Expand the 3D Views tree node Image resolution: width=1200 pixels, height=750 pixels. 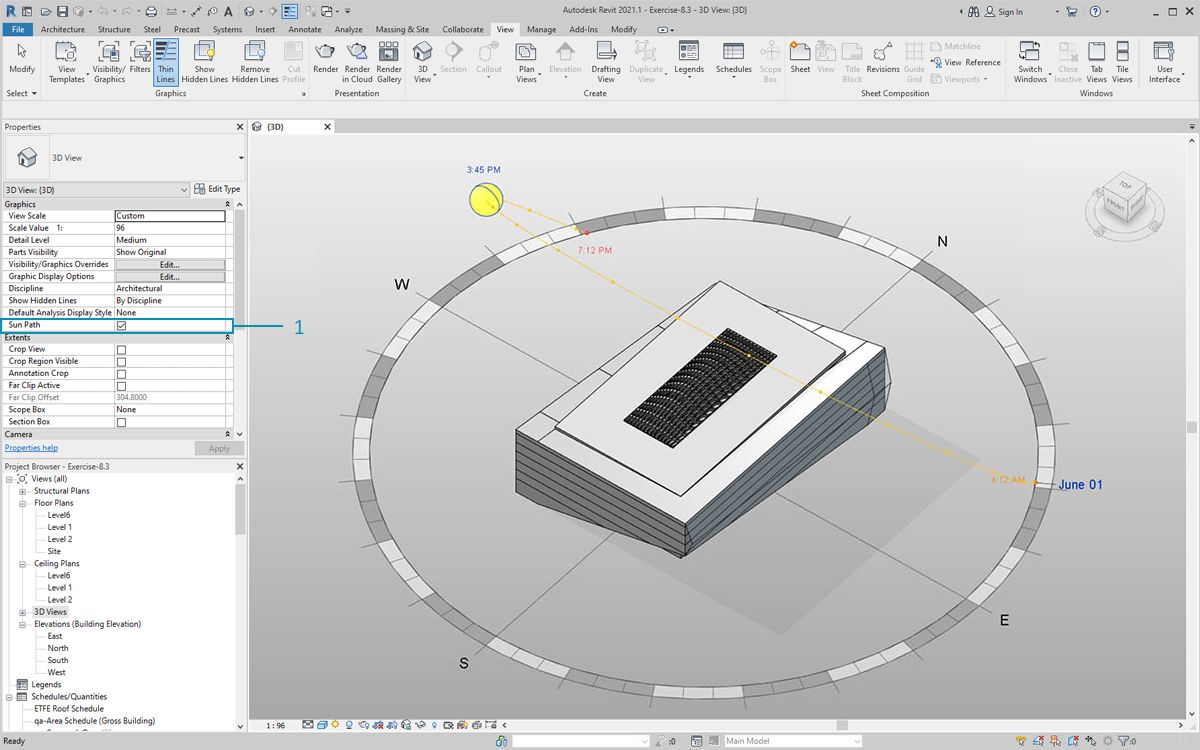tap(22, 612)
